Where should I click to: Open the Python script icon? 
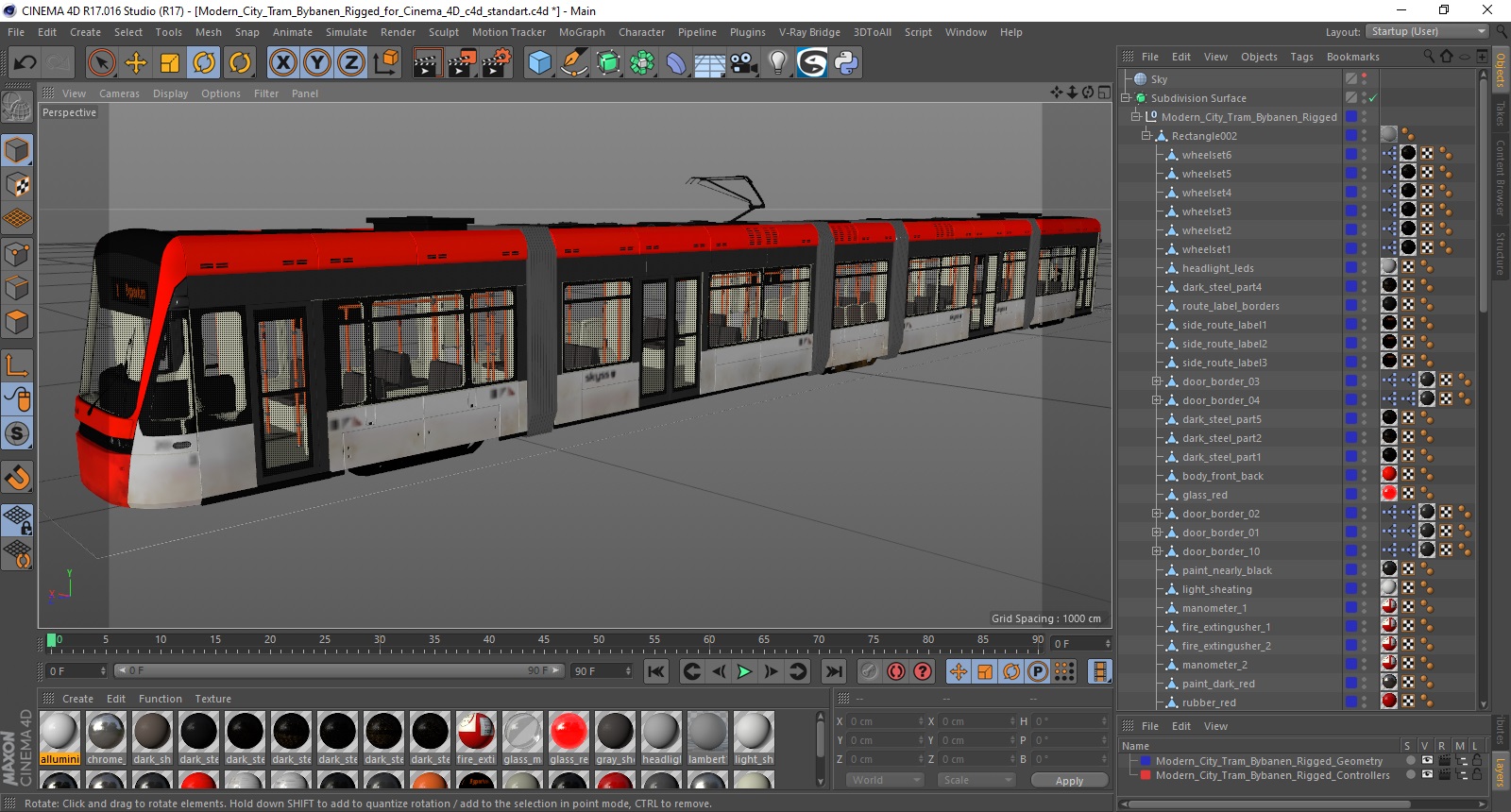847,63
